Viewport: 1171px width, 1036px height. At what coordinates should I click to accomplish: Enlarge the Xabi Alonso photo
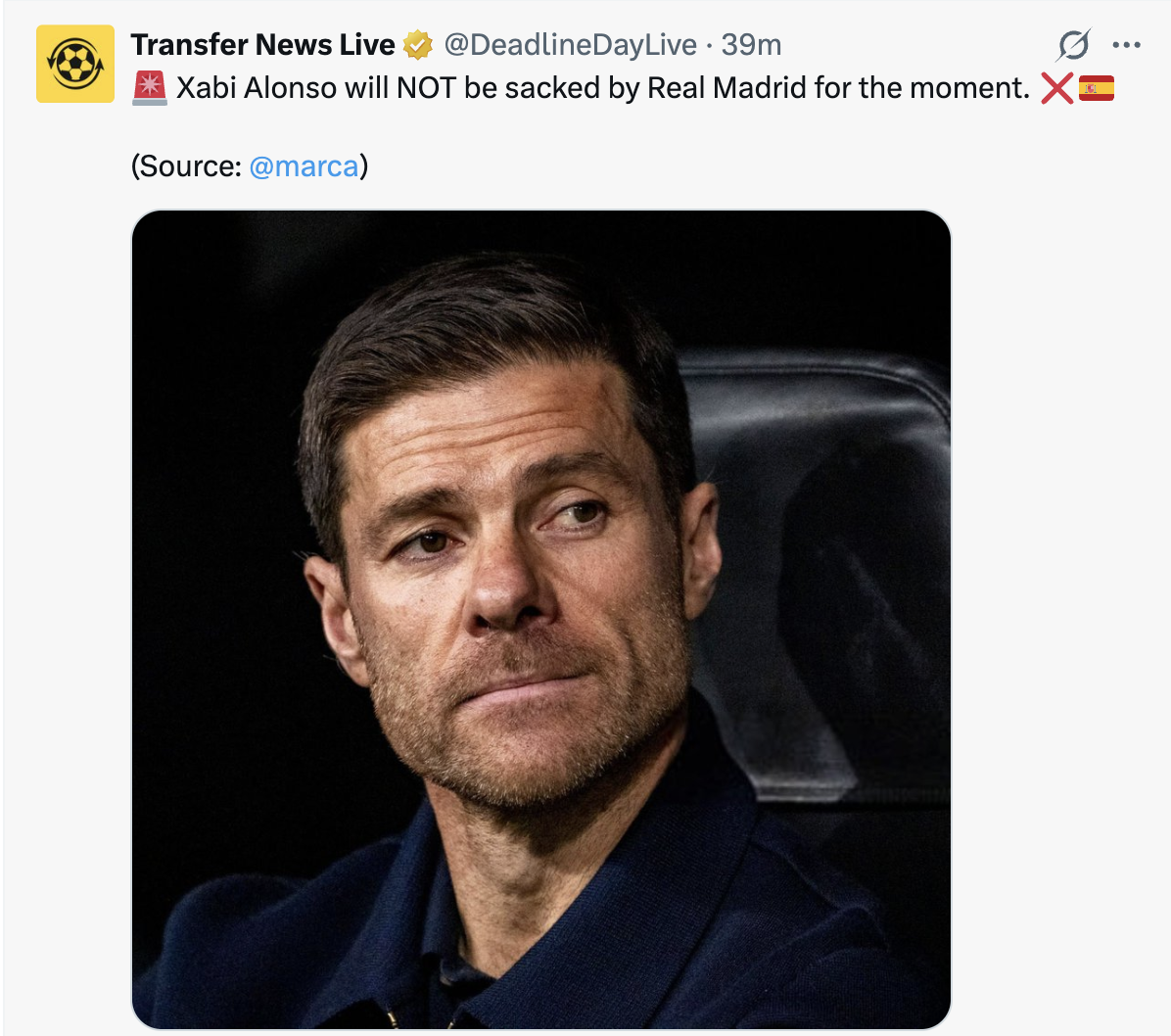click(x=540, y=619)
